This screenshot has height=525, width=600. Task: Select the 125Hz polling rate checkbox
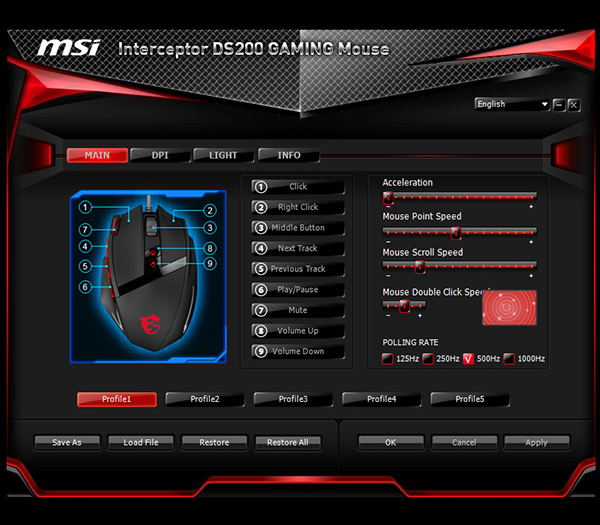pyautogui.click(x=388, y=359)
